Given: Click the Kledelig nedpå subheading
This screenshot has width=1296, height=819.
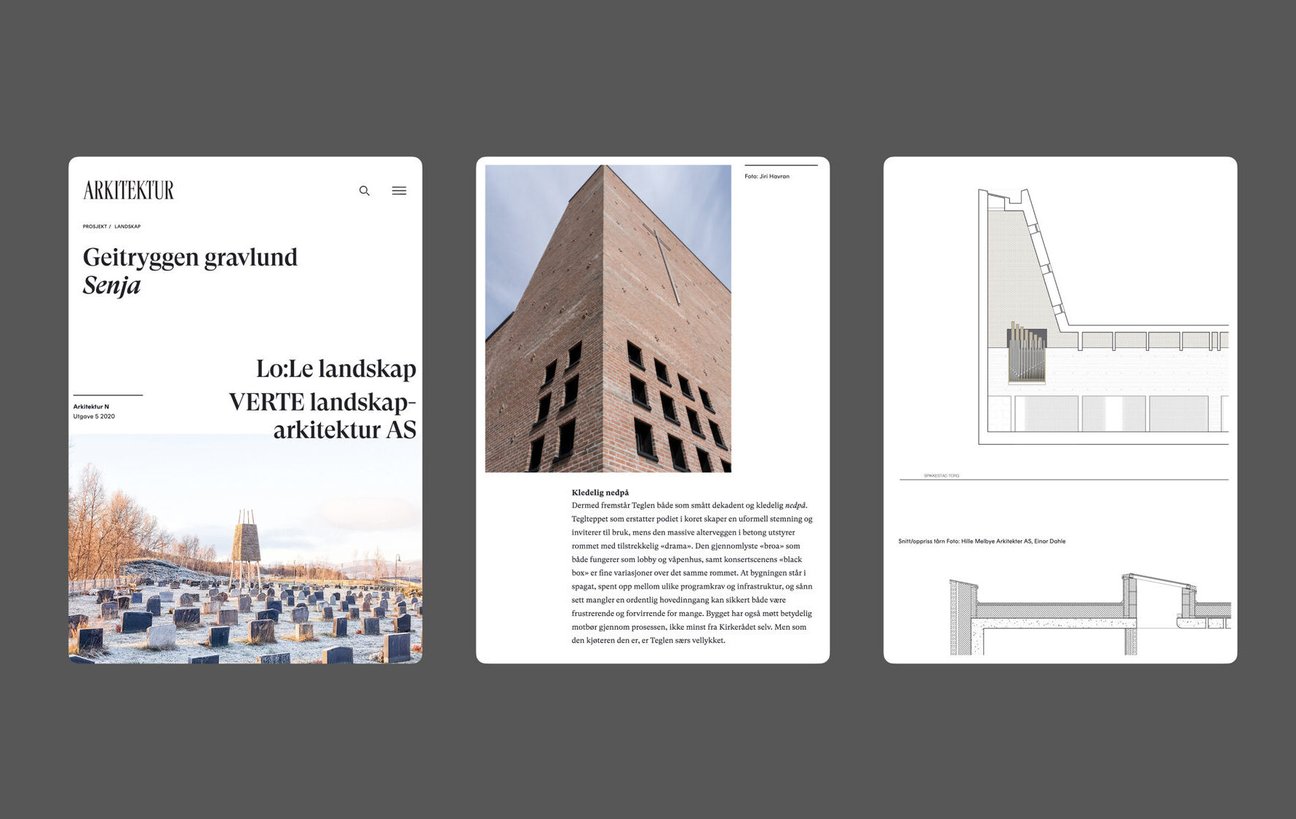Looking at the screenshot, I should 600,493.
